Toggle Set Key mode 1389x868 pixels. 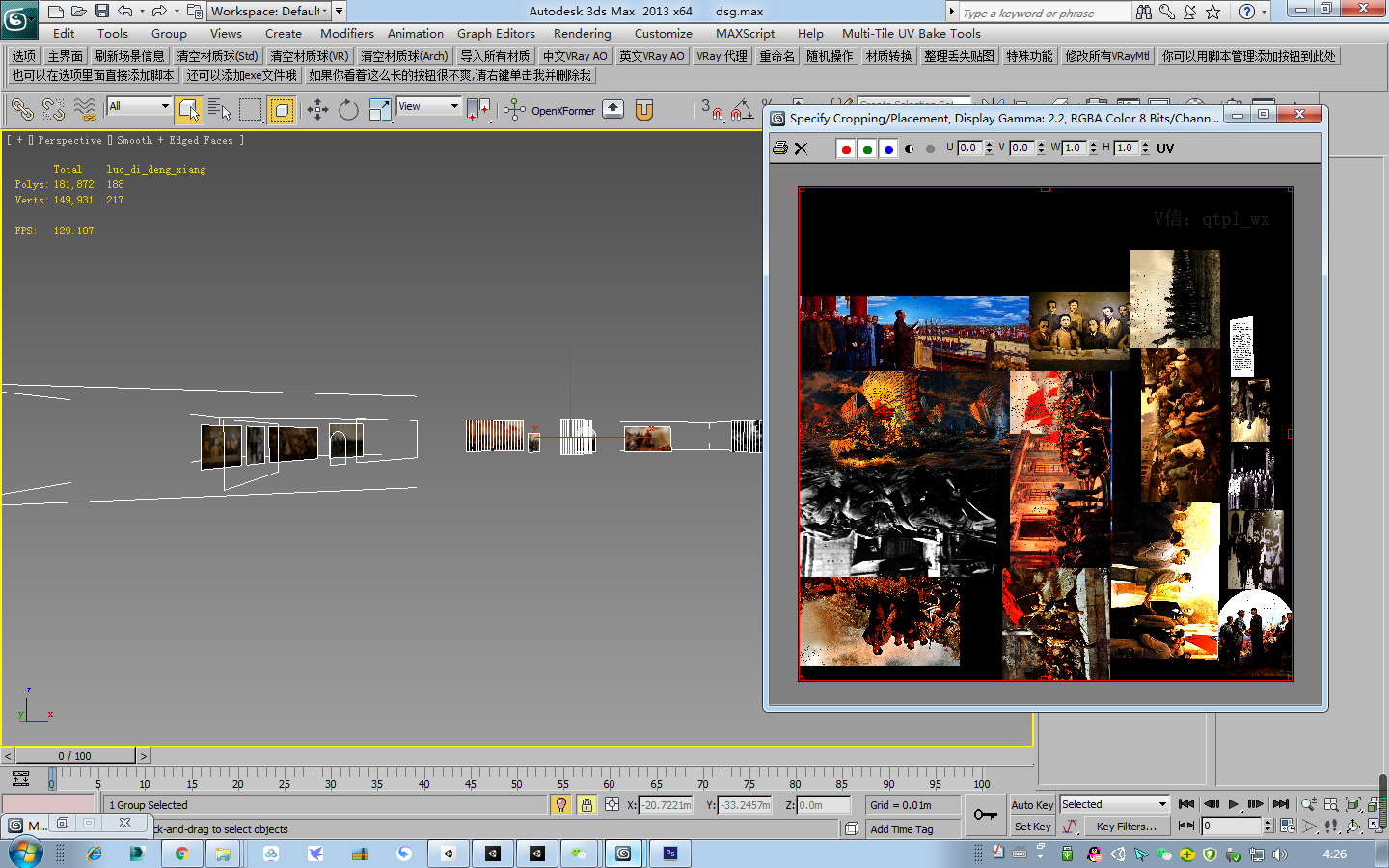pyautogui.click(x=1032, y=827)
